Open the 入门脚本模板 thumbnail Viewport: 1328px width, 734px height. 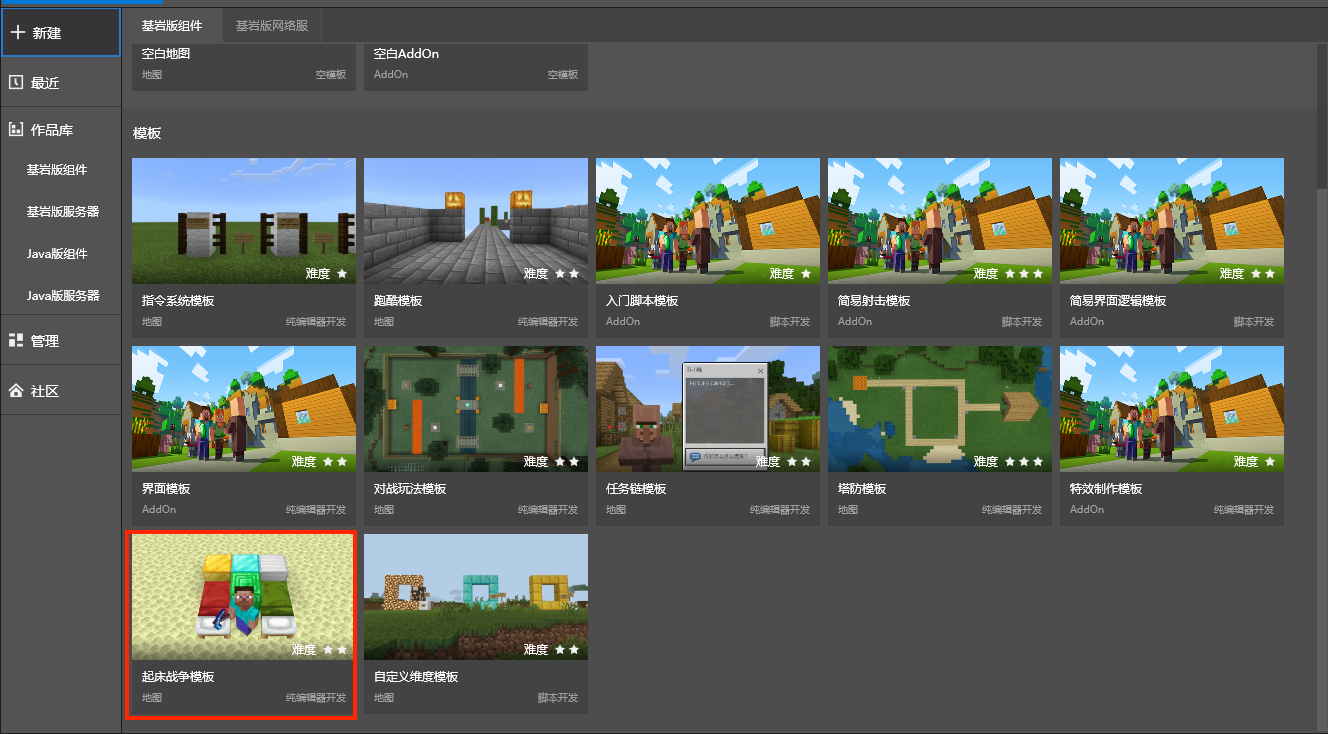coord(708,221)
